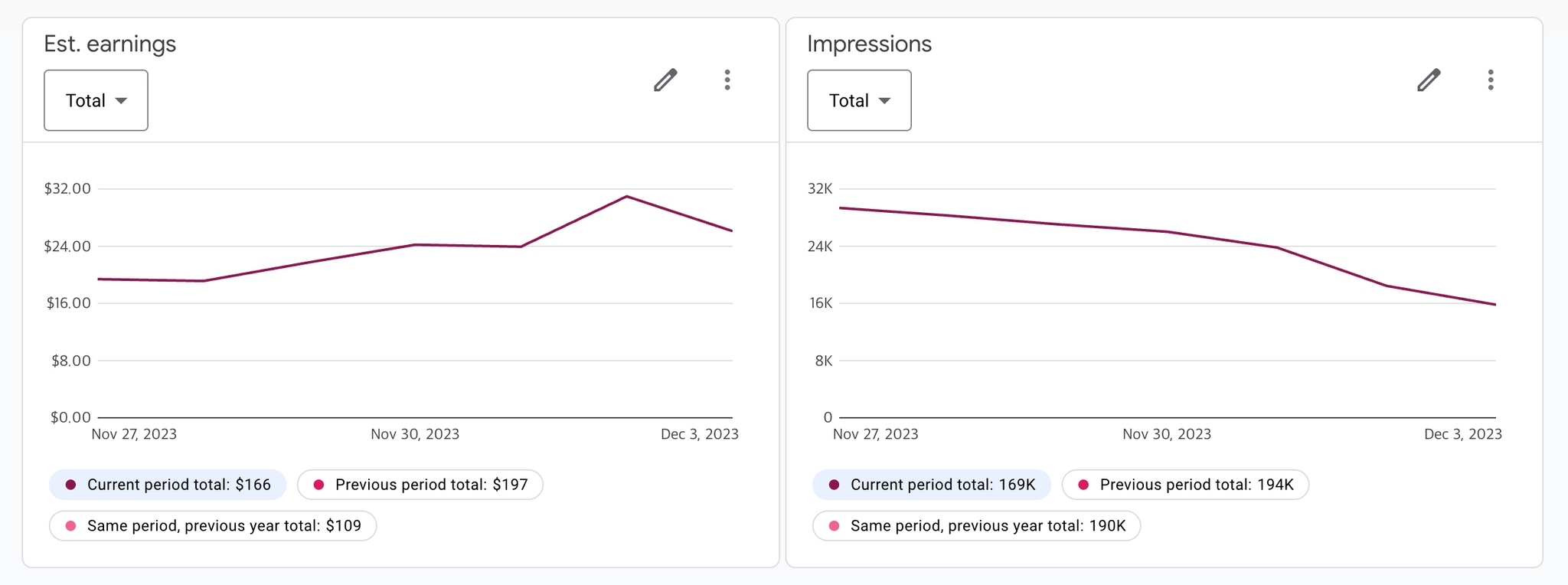The width and height of the screenshot is (1568, 585).
Task: Toggle impressions Previous period total: 194K series
Action: 1185,485
